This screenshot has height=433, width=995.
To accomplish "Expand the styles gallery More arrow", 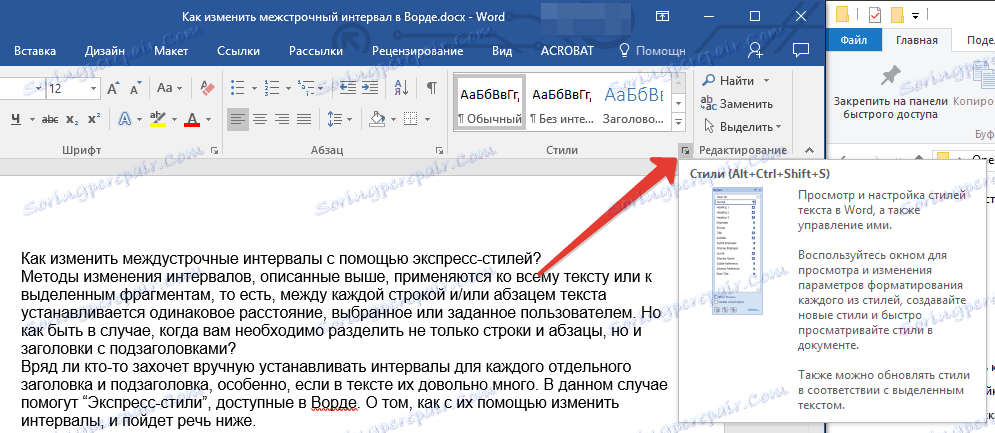I will [678, 121].
